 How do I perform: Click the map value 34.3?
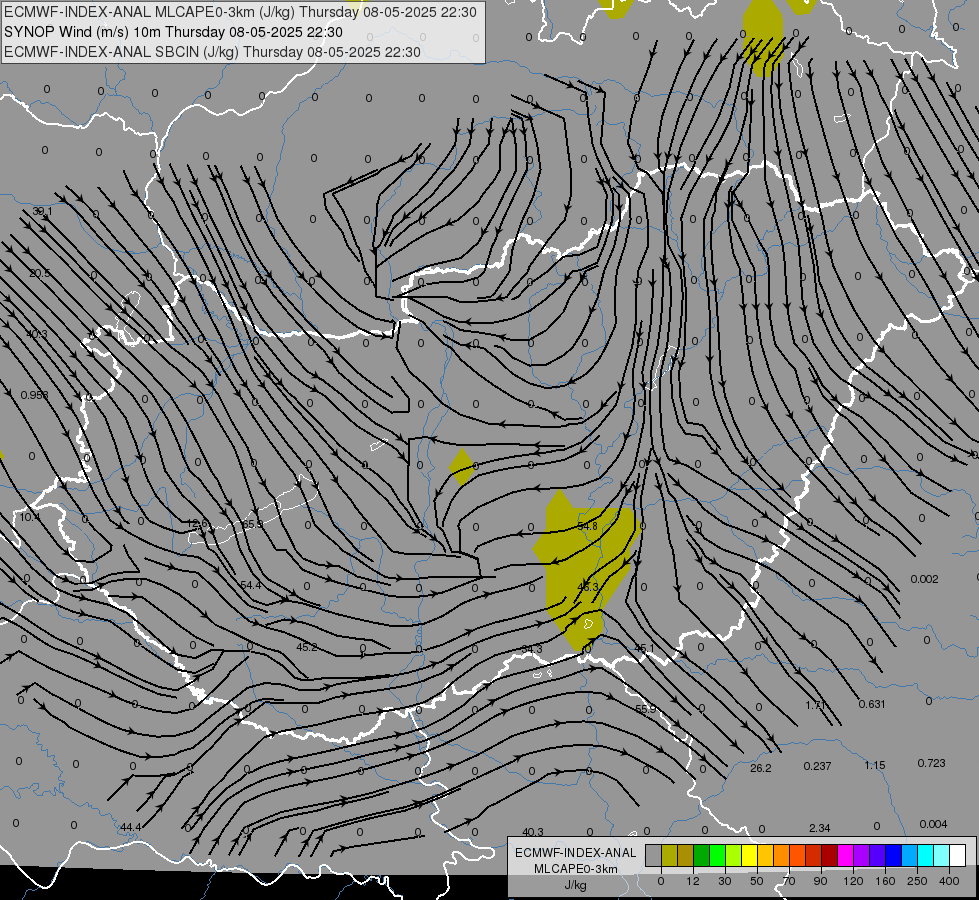532,649
